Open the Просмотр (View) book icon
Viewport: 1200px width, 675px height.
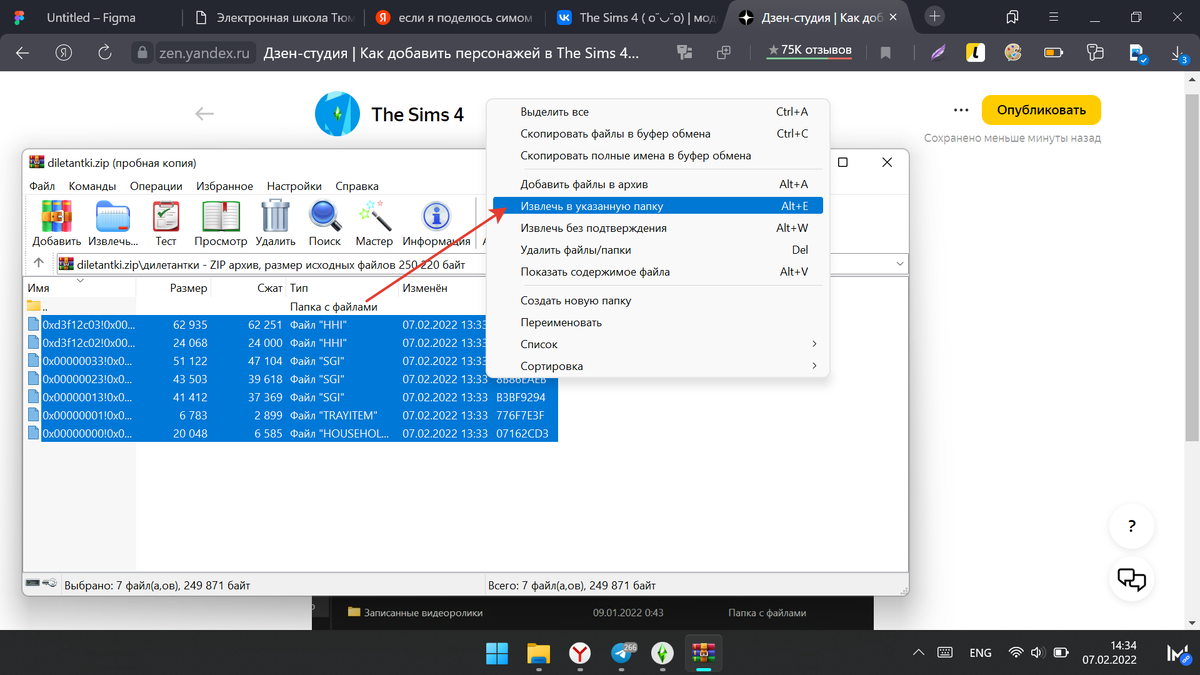[220, 217]
